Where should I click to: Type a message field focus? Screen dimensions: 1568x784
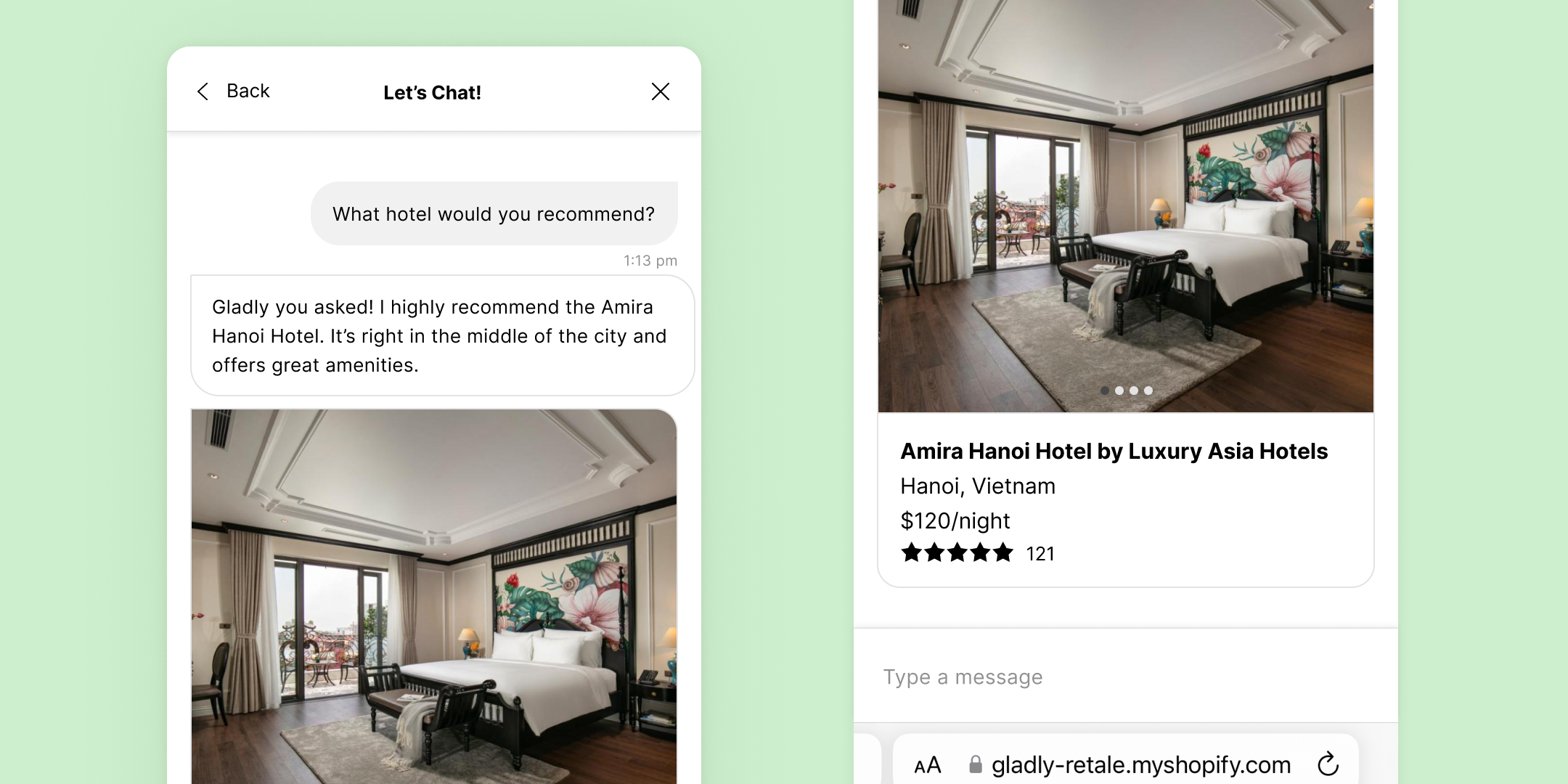point(1125,677)
